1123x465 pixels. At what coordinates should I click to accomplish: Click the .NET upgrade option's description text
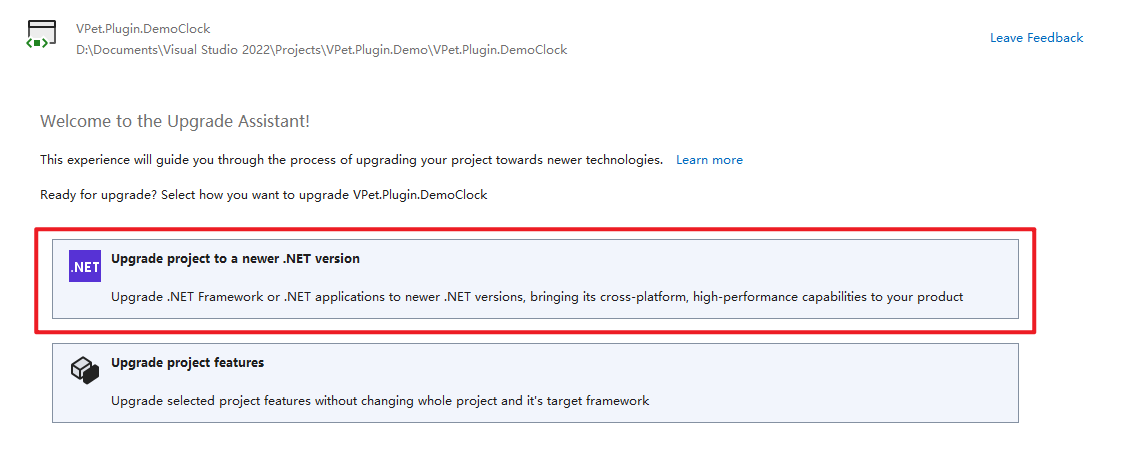pos(537,297)
